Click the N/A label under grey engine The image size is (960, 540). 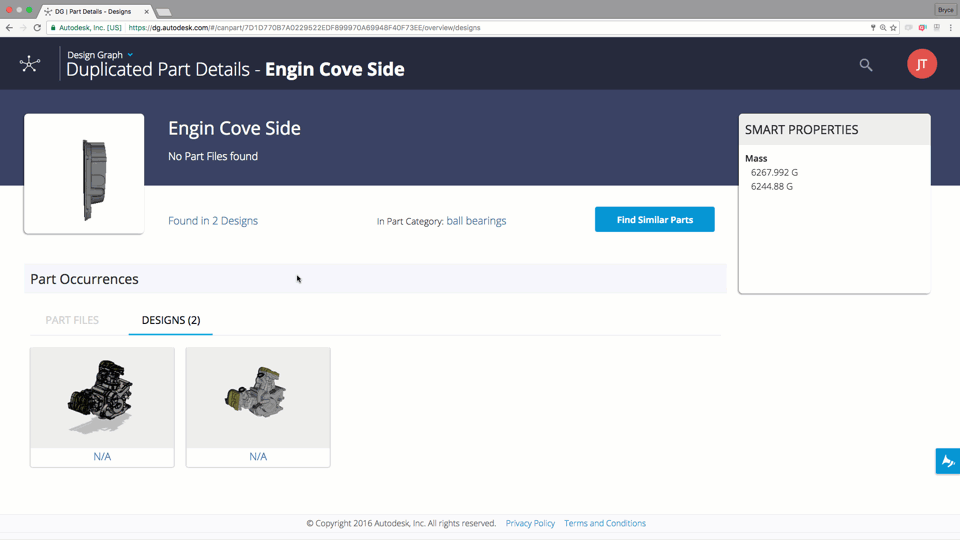(x=258, y=456)
